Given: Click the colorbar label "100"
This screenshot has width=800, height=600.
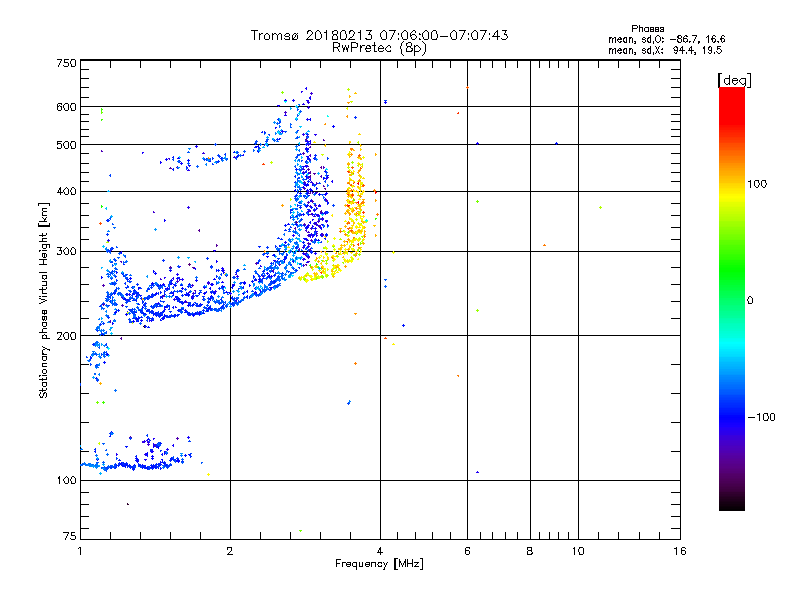Looking at the screenshot, I should (x=757, y=184).
